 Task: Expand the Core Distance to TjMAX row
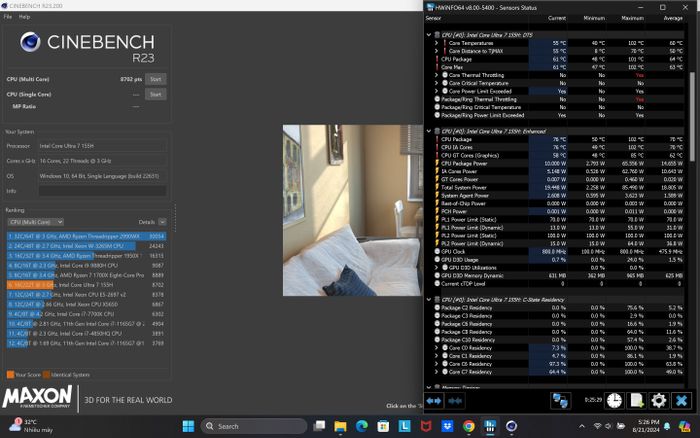437,51
